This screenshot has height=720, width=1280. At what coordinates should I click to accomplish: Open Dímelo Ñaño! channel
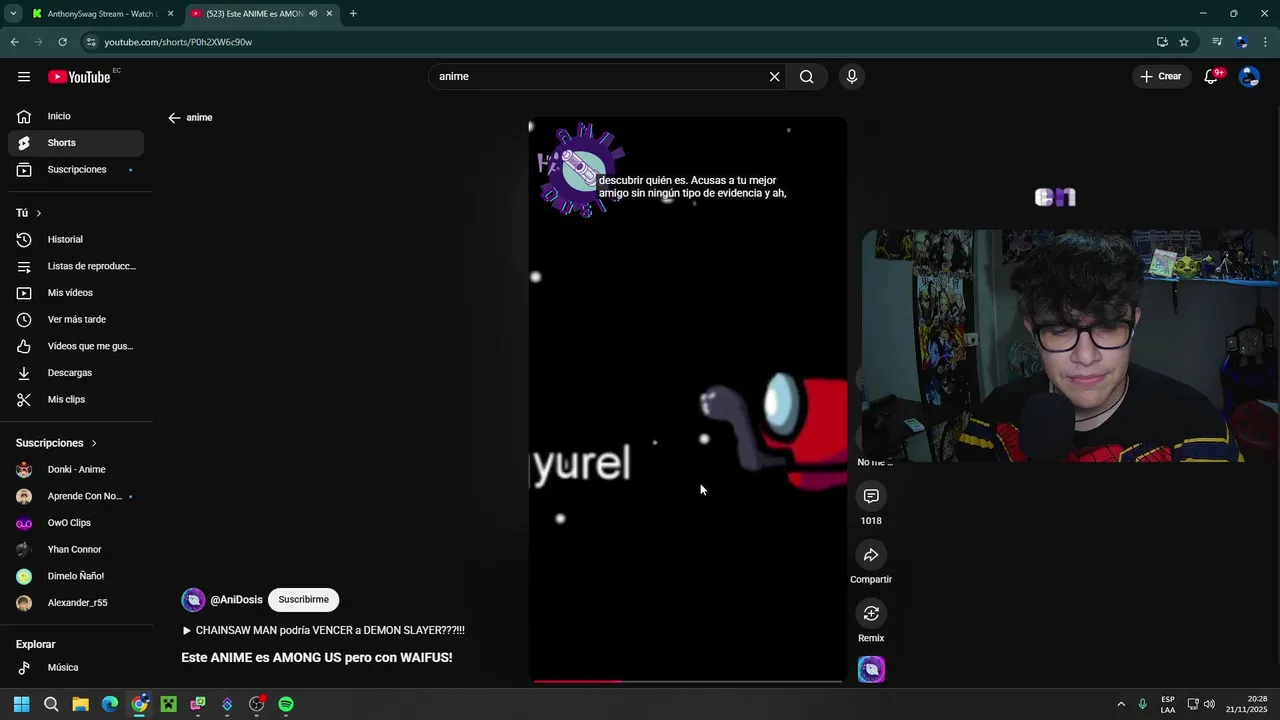(76, 576)
